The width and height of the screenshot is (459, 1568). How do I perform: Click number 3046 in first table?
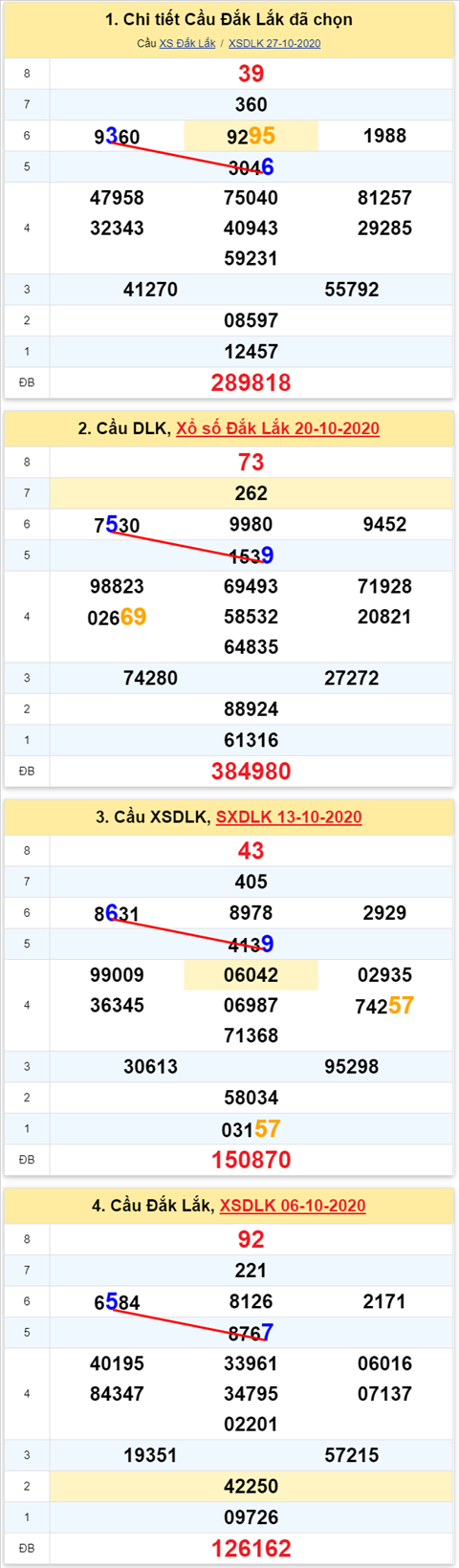tap(251, 167)
